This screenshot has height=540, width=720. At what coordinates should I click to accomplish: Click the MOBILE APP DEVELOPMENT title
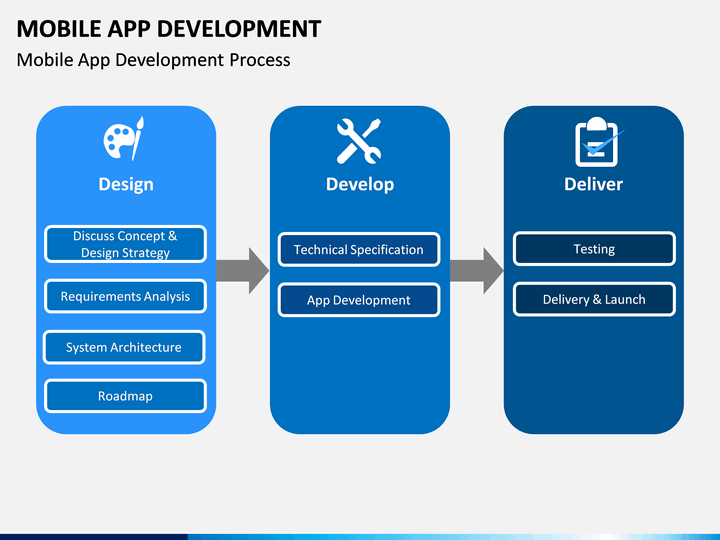coord(169,29)
